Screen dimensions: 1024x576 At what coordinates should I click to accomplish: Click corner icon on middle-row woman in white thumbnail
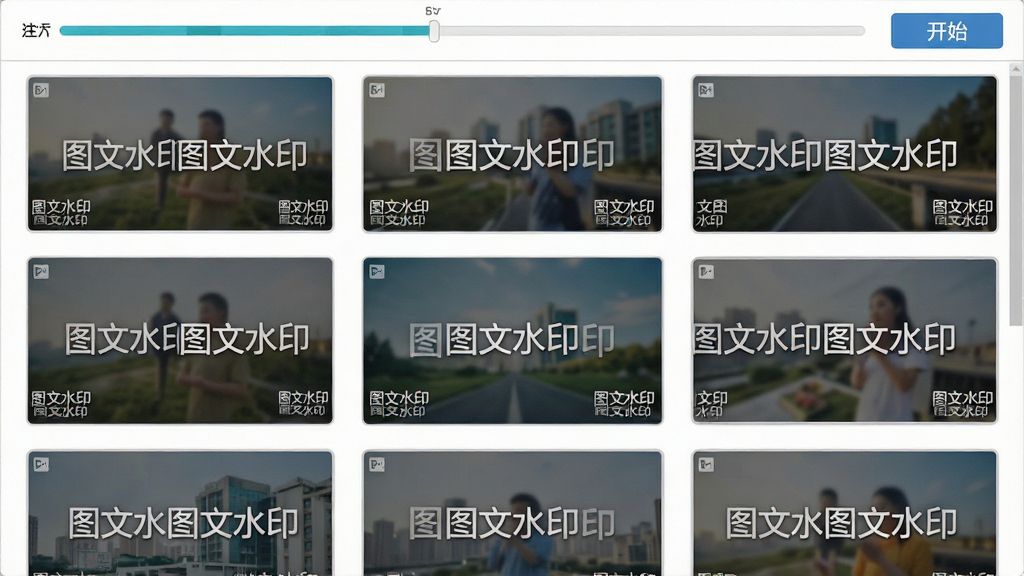click(x=706, y=271)
